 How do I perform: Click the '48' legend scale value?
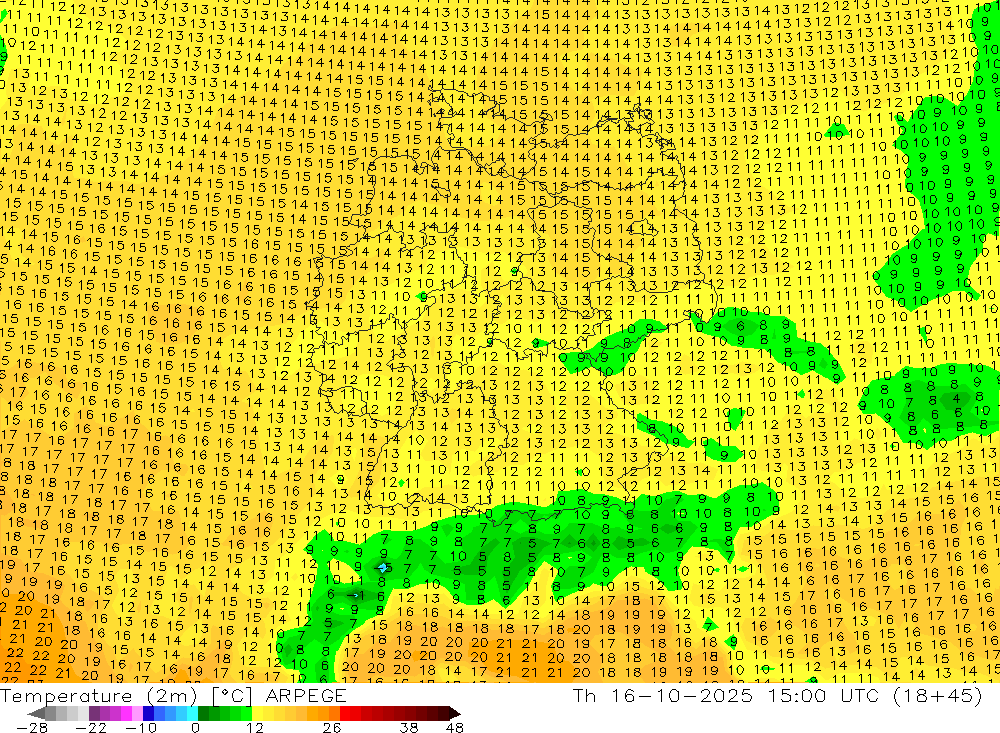pos(455,728)
